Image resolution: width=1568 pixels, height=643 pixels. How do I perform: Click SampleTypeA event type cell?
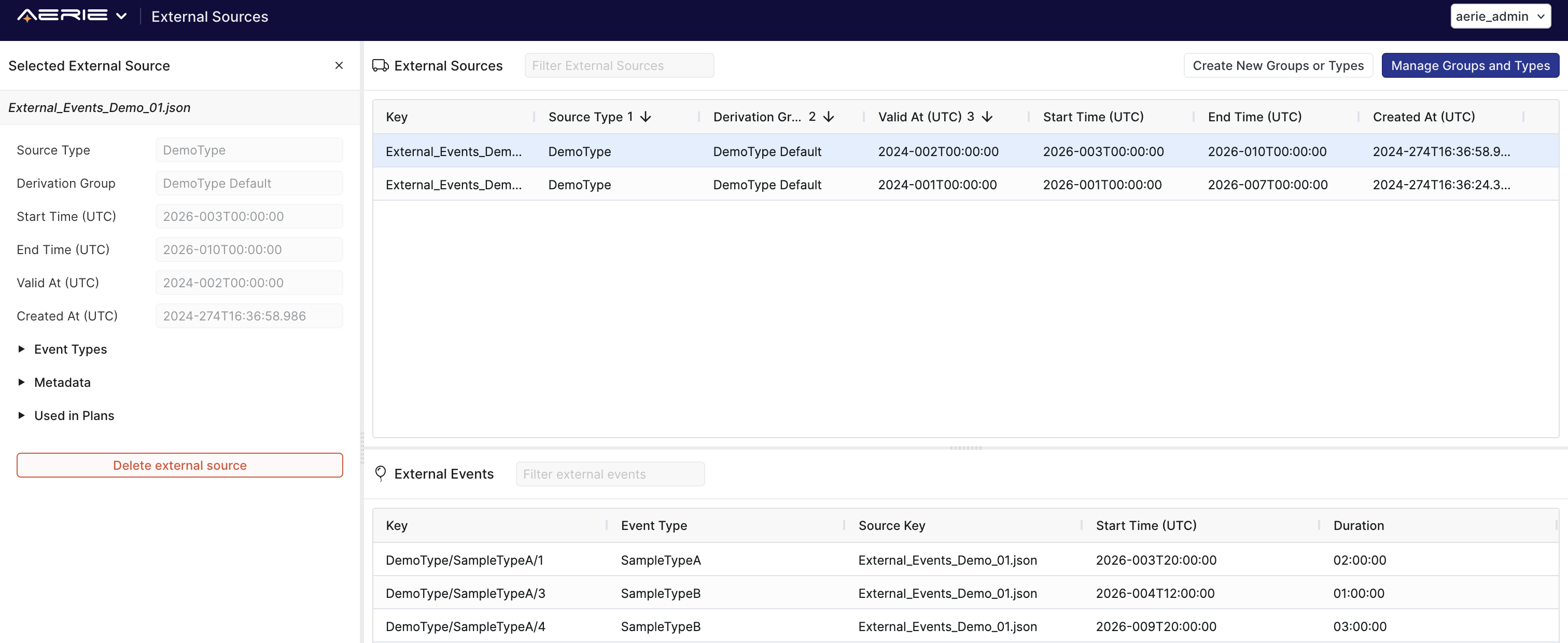click(x=661, y=560)
